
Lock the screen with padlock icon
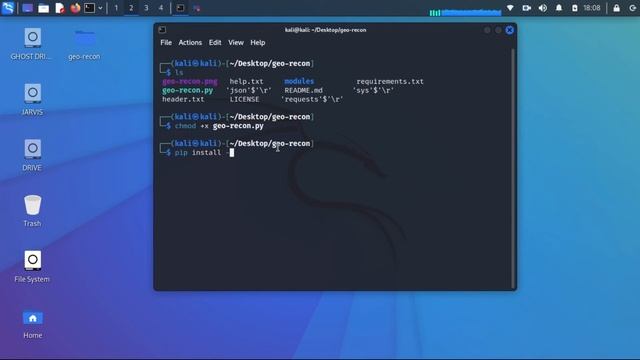pos(616,8)
